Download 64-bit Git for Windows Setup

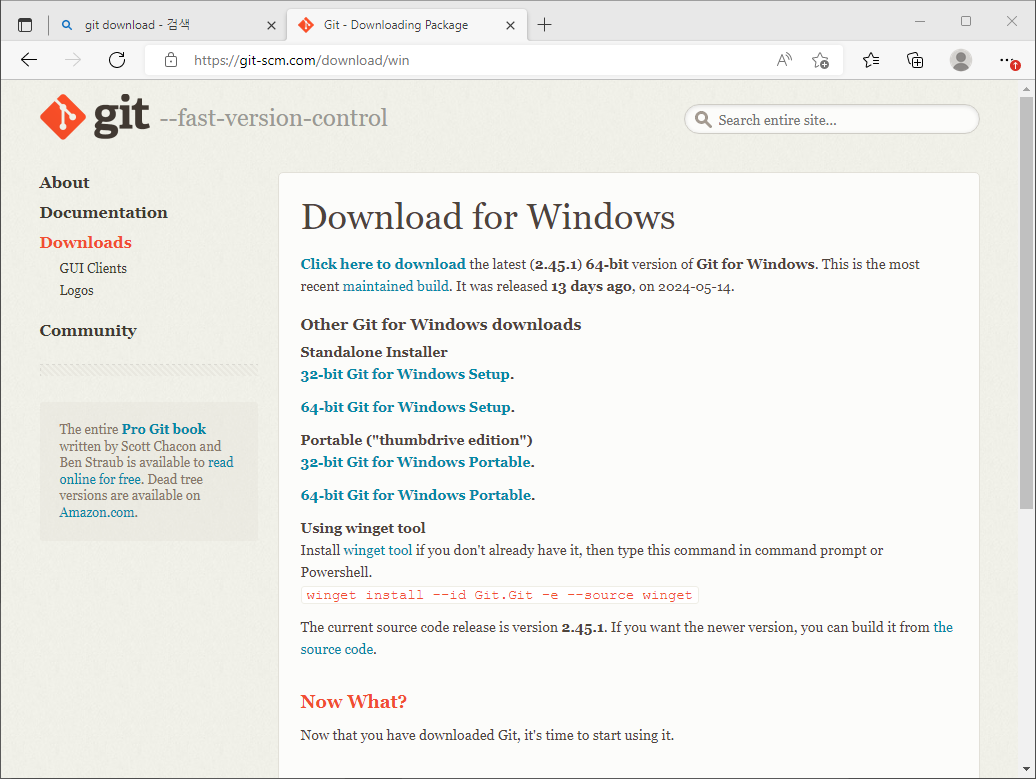tap(406, 407)
